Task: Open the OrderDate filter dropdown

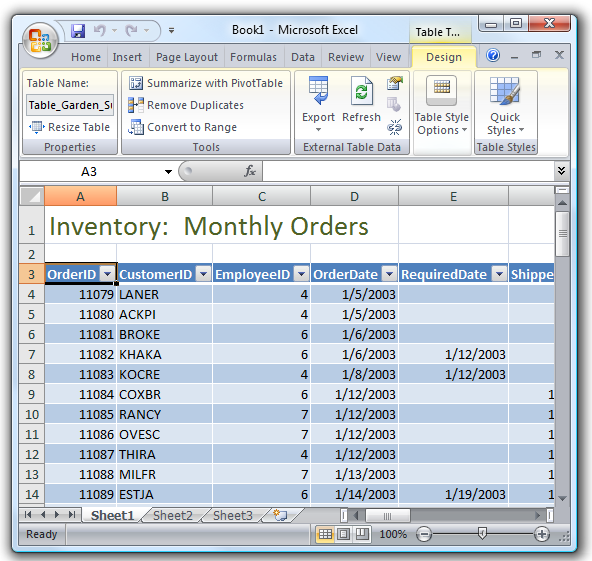Action: pyautogui.click(x=389, y=274)
